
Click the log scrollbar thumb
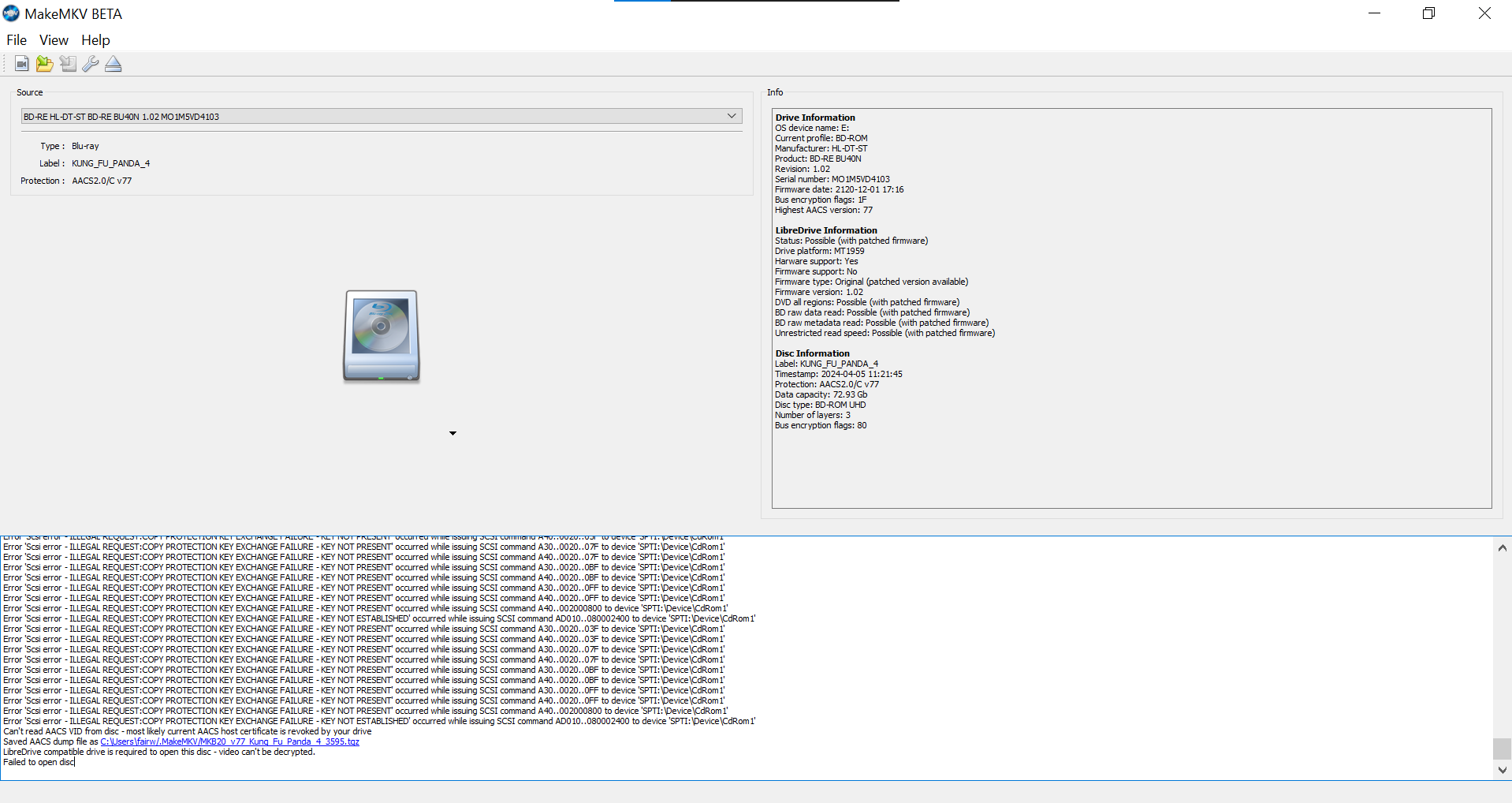pos(1502,749)
